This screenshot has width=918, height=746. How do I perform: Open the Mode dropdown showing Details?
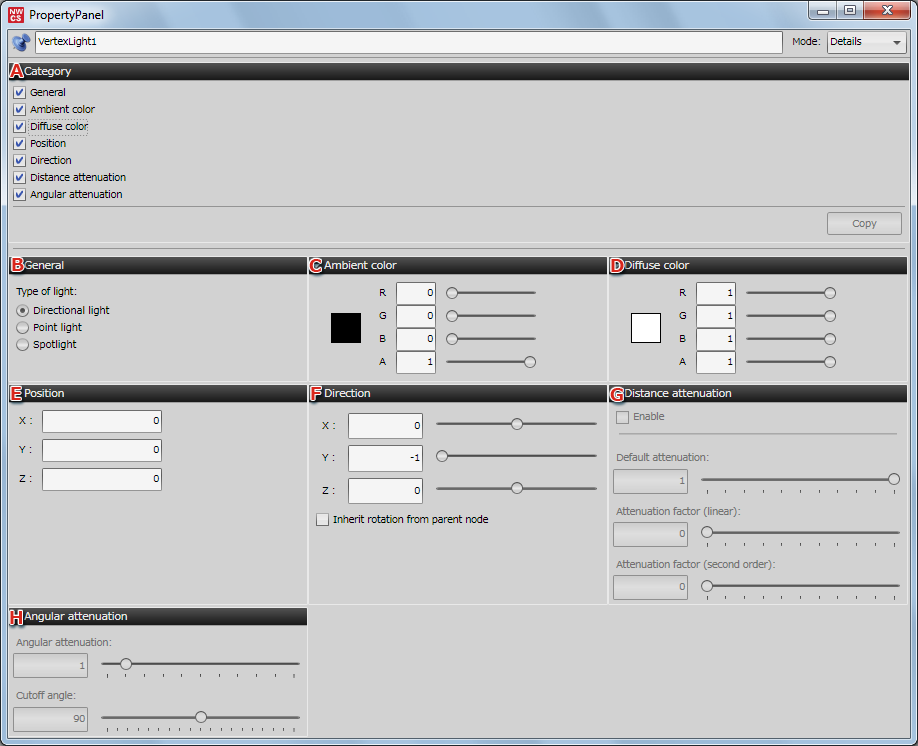(x=866, y=42)
